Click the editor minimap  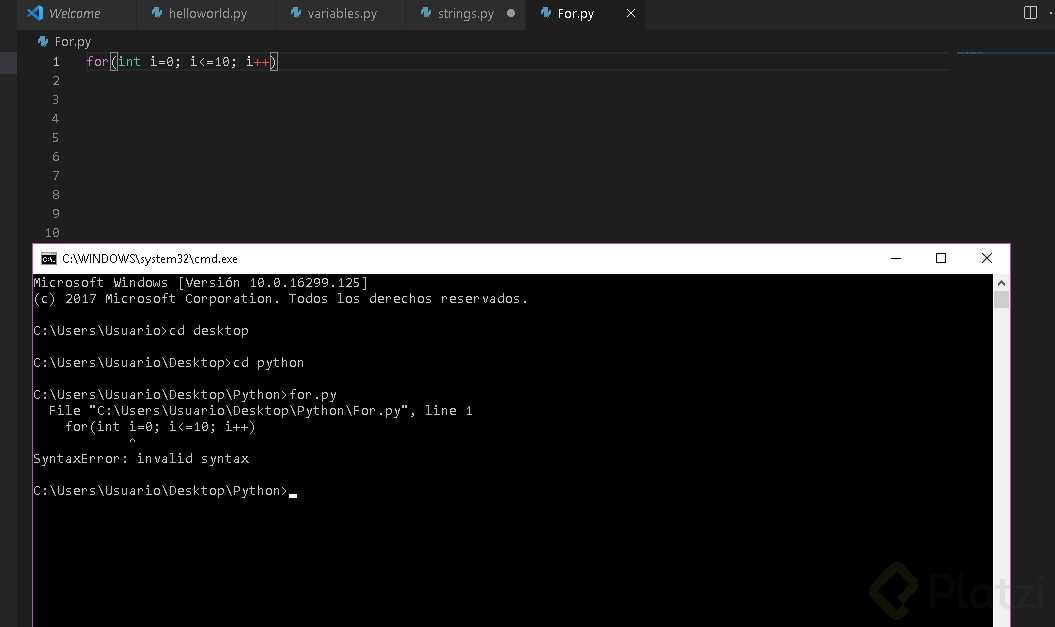pos(1005,52)
